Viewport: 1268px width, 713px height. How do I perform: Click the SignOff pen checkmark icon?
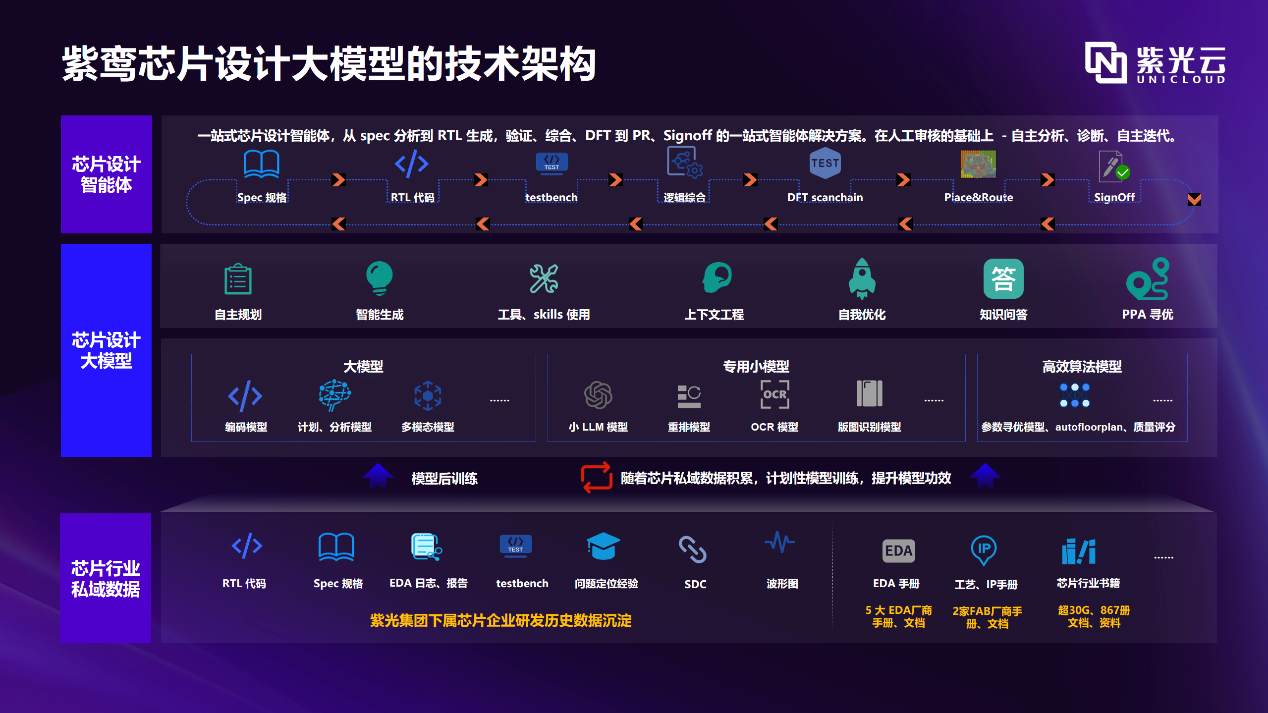point(1113,165)
